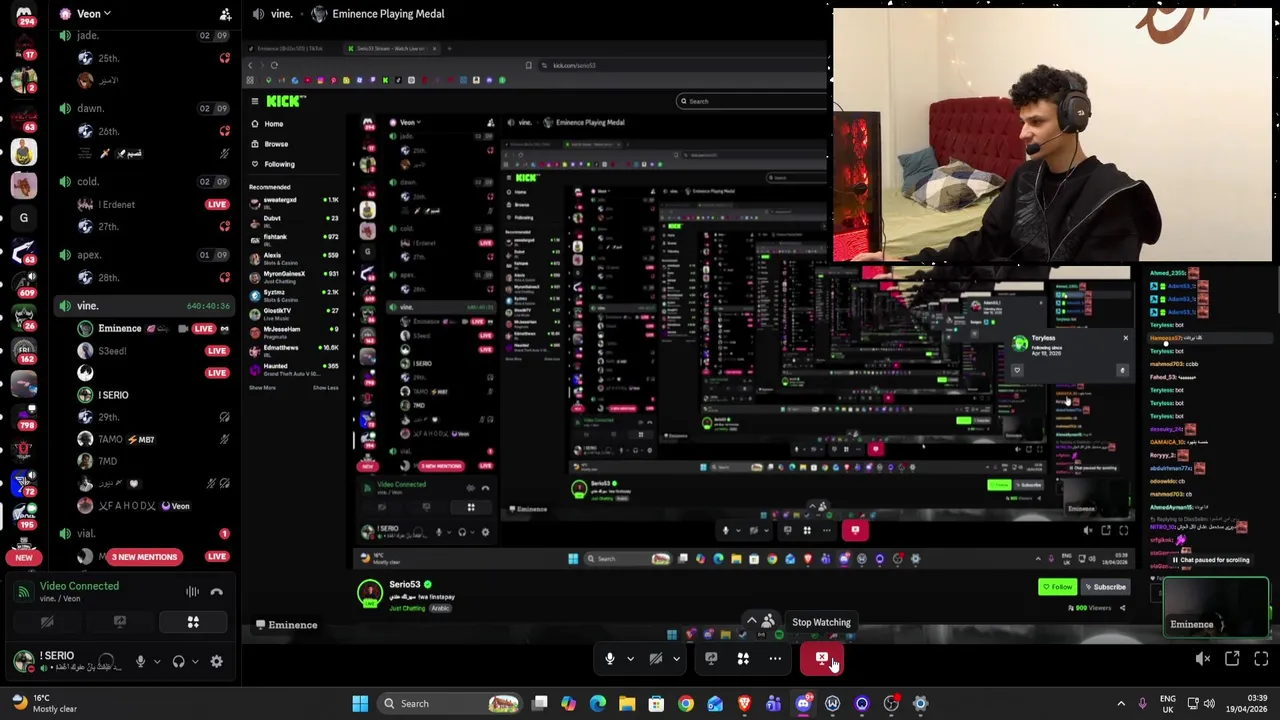1280x720 pixels.
Task: Click the invite people icon beside Veon
Action: 225,14
